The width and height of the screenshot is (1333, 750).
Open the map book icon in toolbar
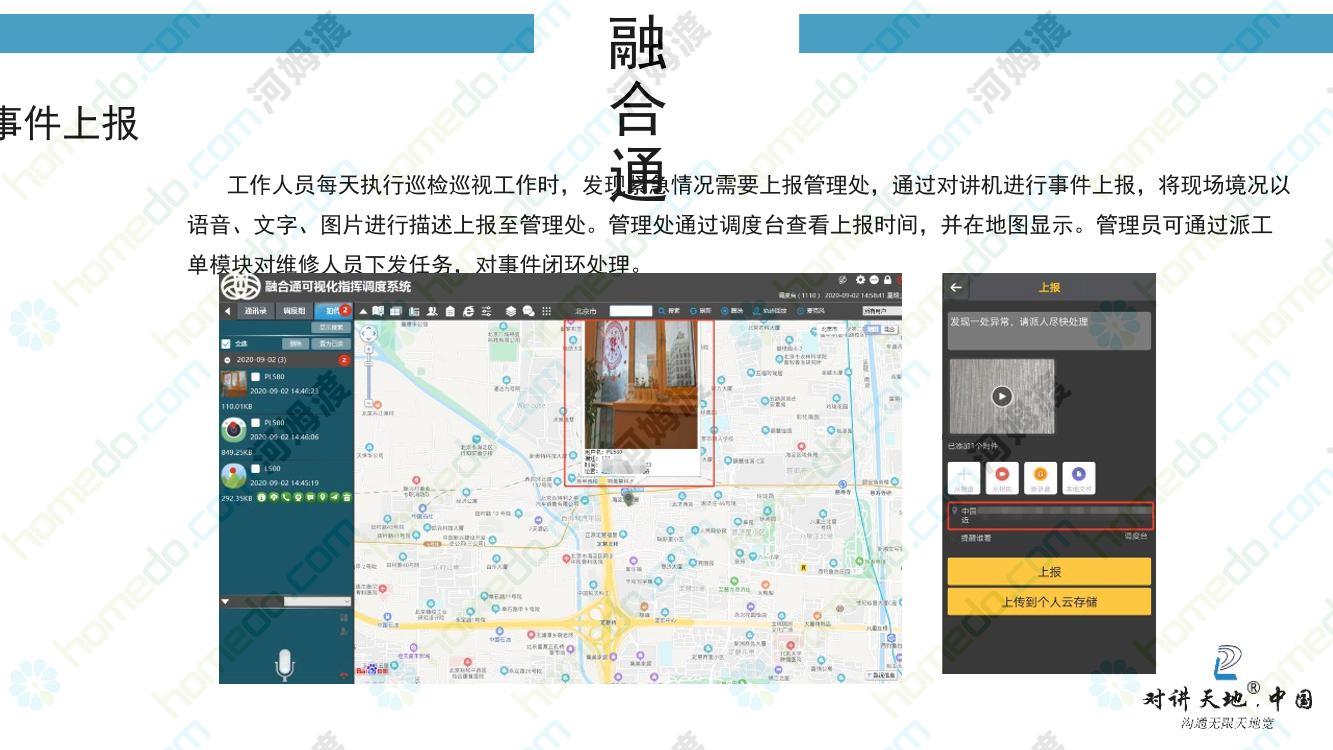[x=378, y=311]
